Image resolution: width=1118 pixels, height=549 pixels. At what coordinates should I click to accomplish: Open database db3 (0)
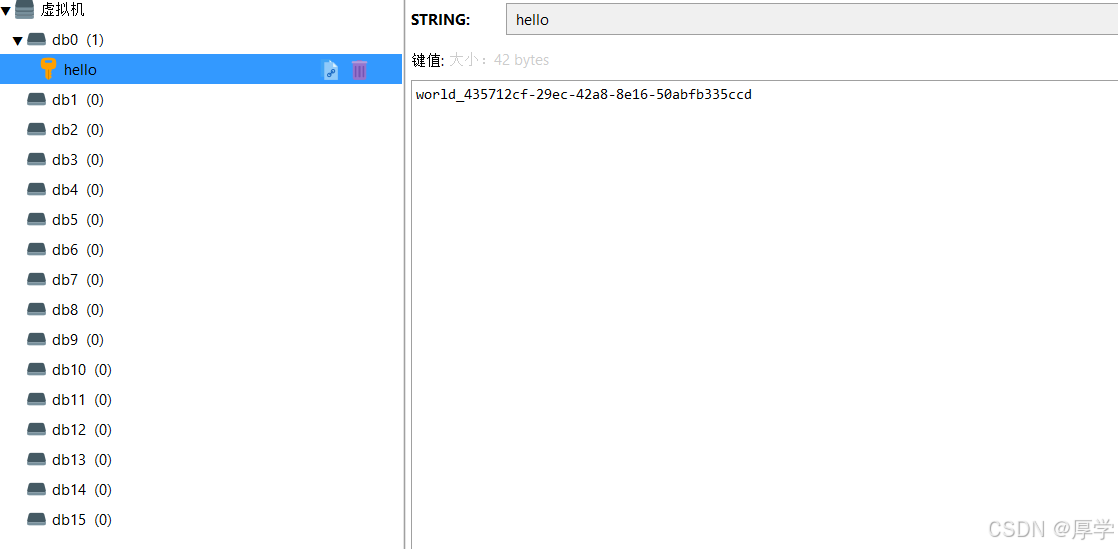click(x=201, y=160)
